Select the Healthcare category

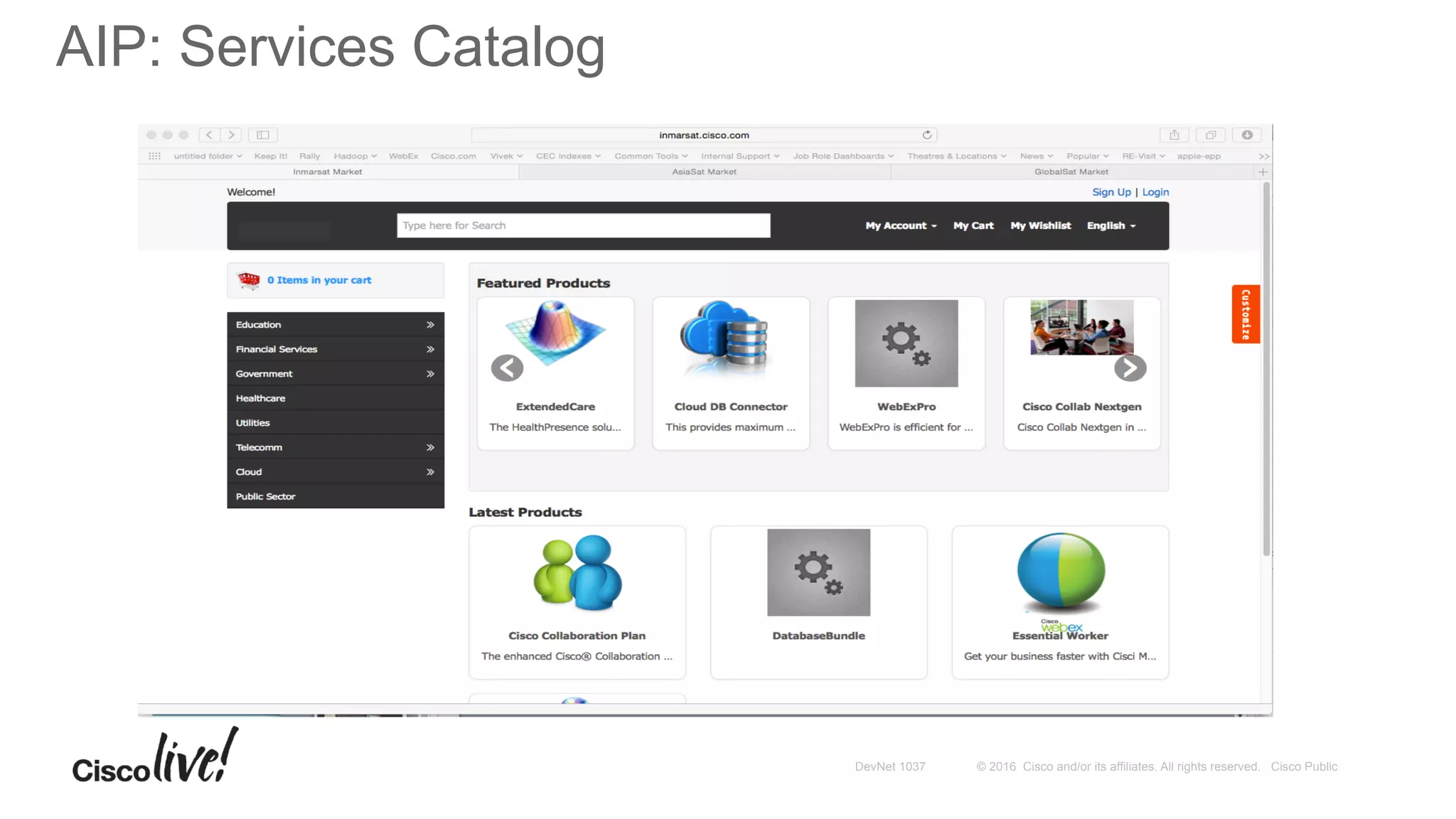click(336, 398)
